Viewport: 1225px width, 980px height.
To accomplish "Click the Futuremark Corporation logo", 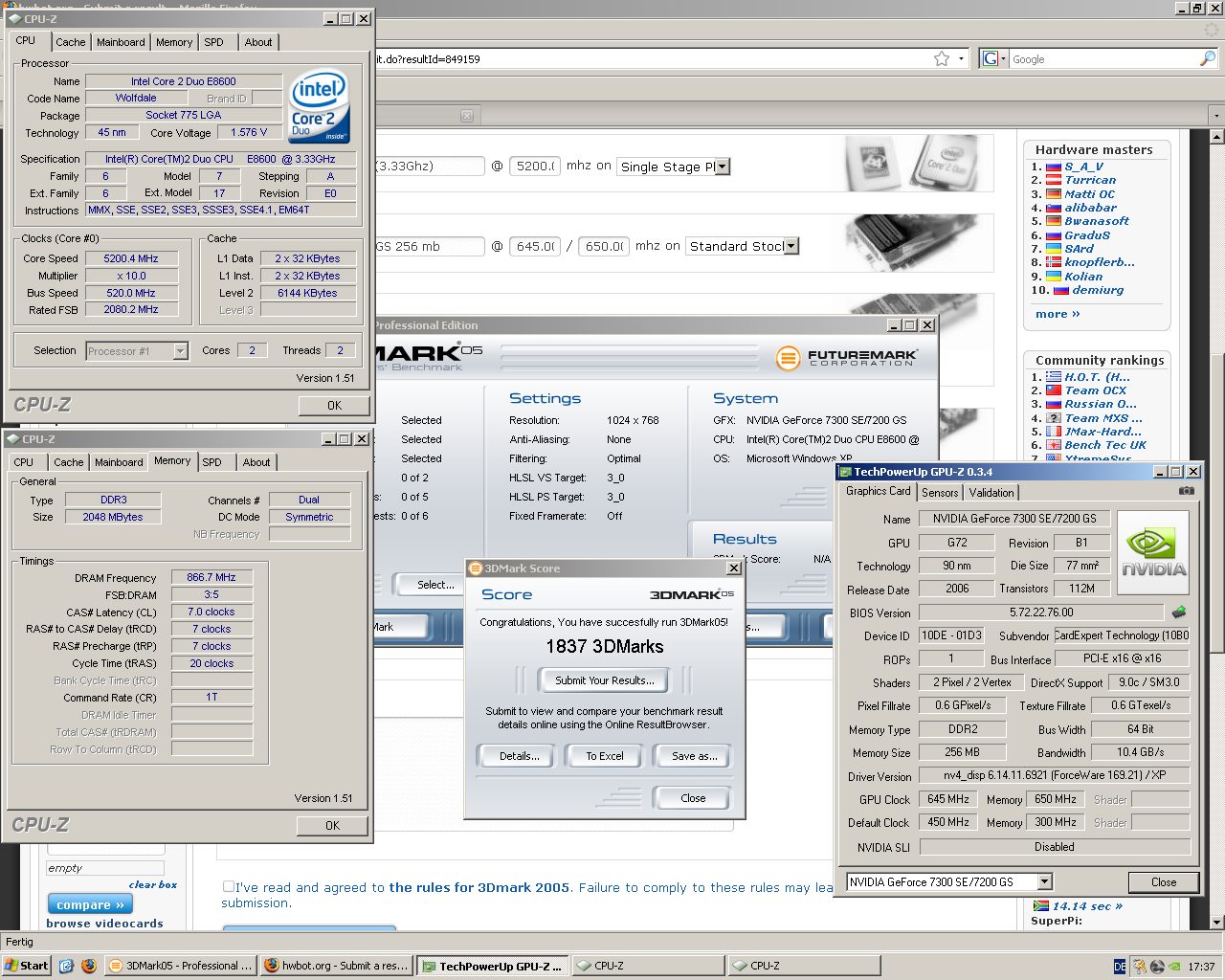I will click(x=847, y=358).
